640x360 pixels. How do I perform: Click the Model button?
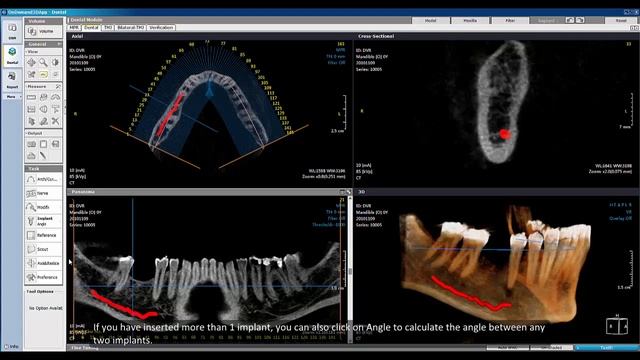click(x=430, y=20)
